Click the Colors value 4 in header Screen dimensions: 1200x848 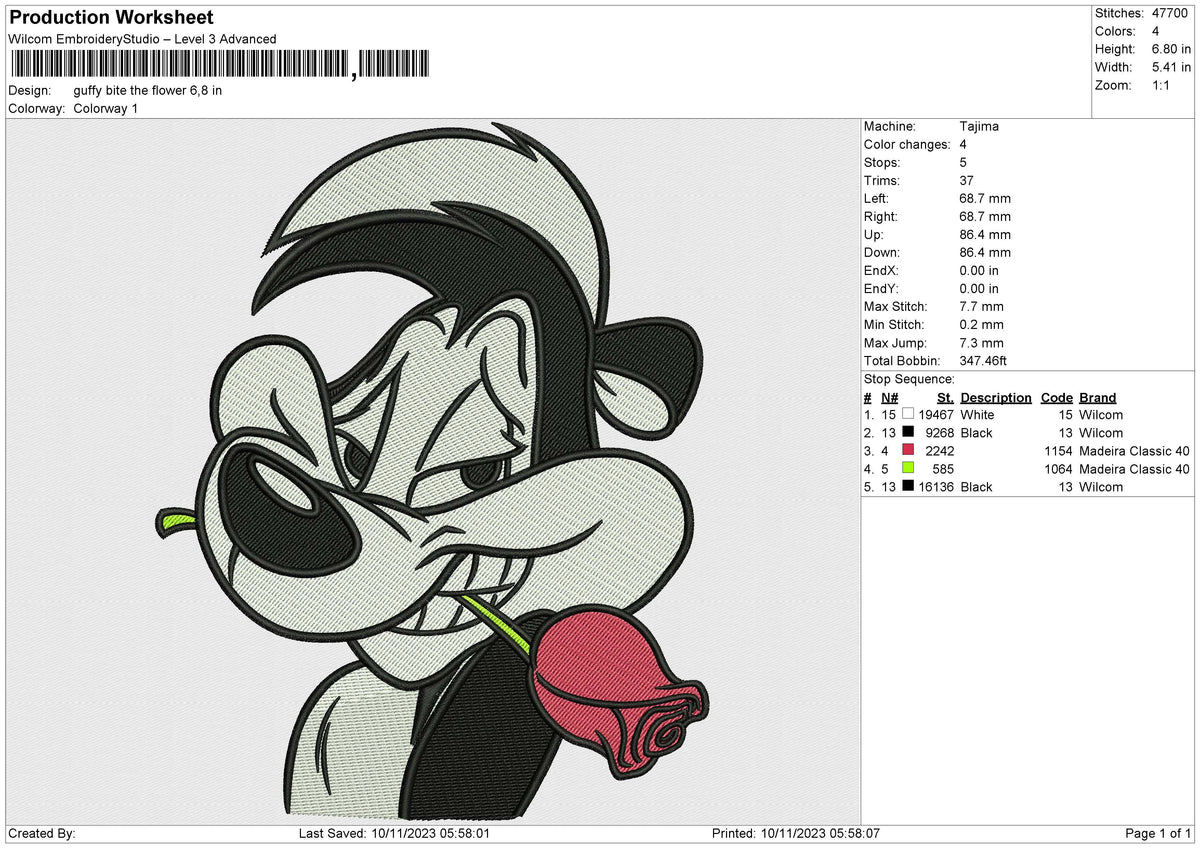[x=1155, y=31]
